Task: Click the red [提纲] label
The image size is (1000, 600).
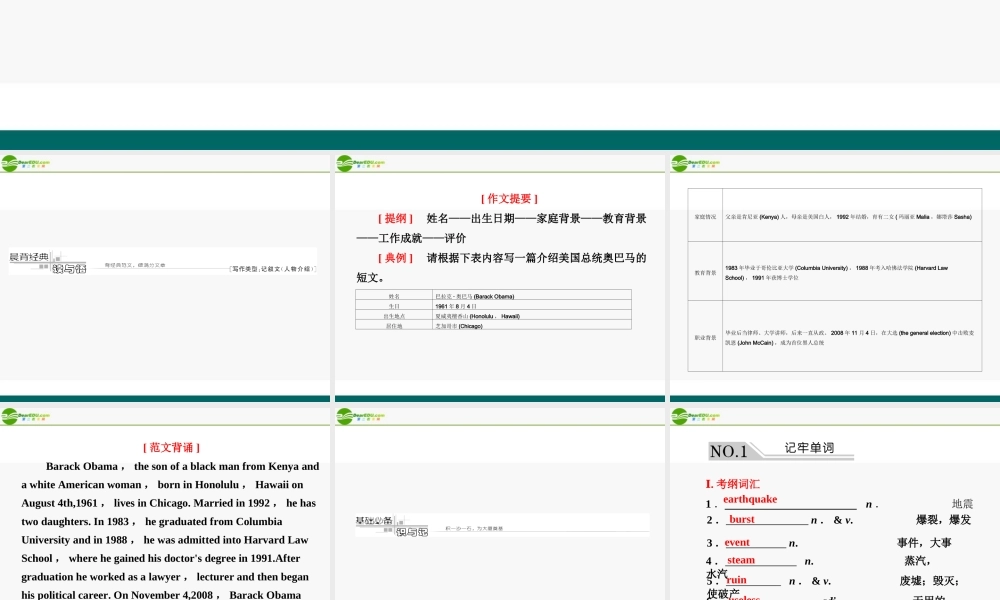Action: (x=395, y=219)
